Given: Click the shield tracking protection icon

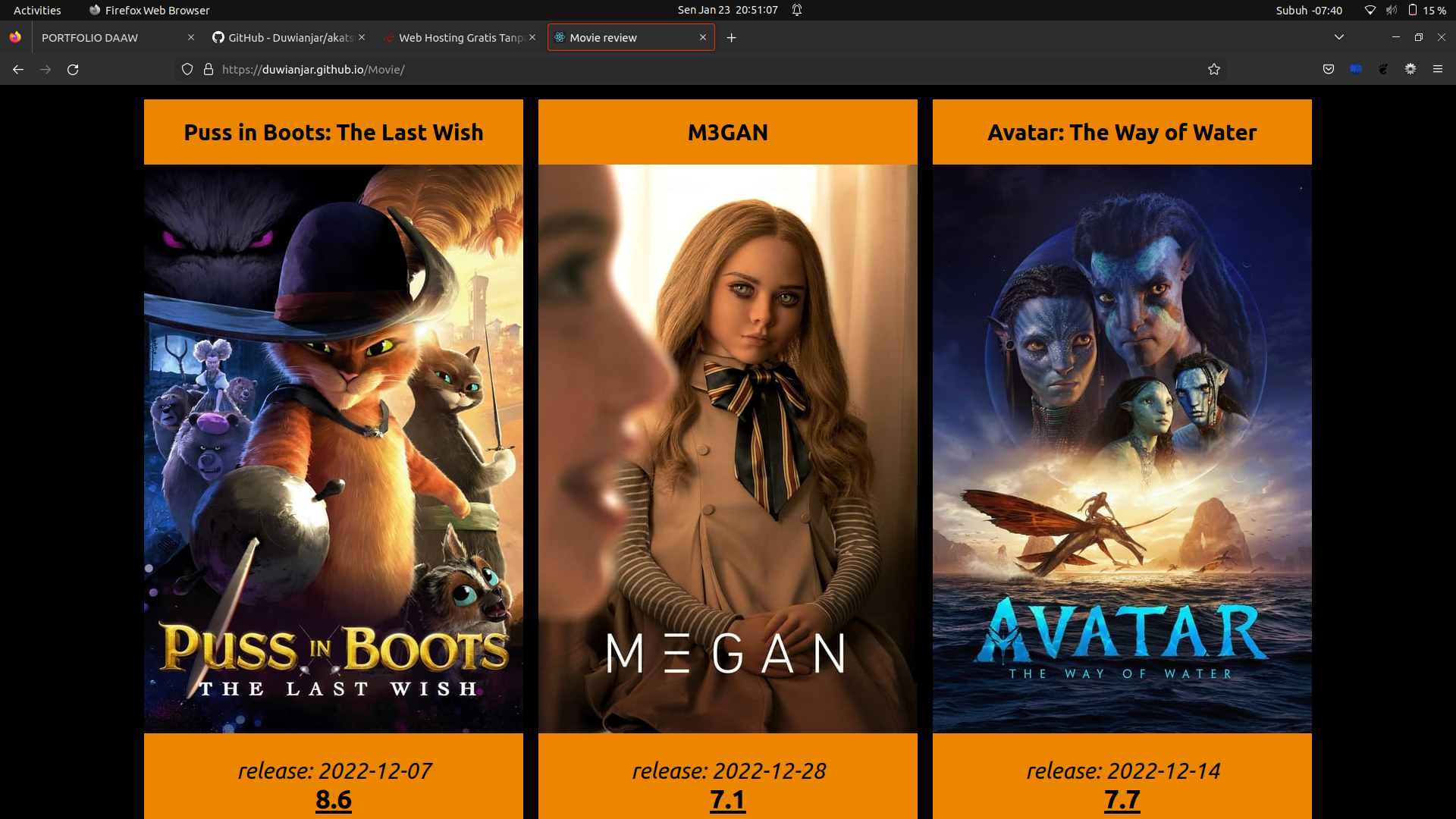Looking at the screenshot, I should [x=187, y=69].
